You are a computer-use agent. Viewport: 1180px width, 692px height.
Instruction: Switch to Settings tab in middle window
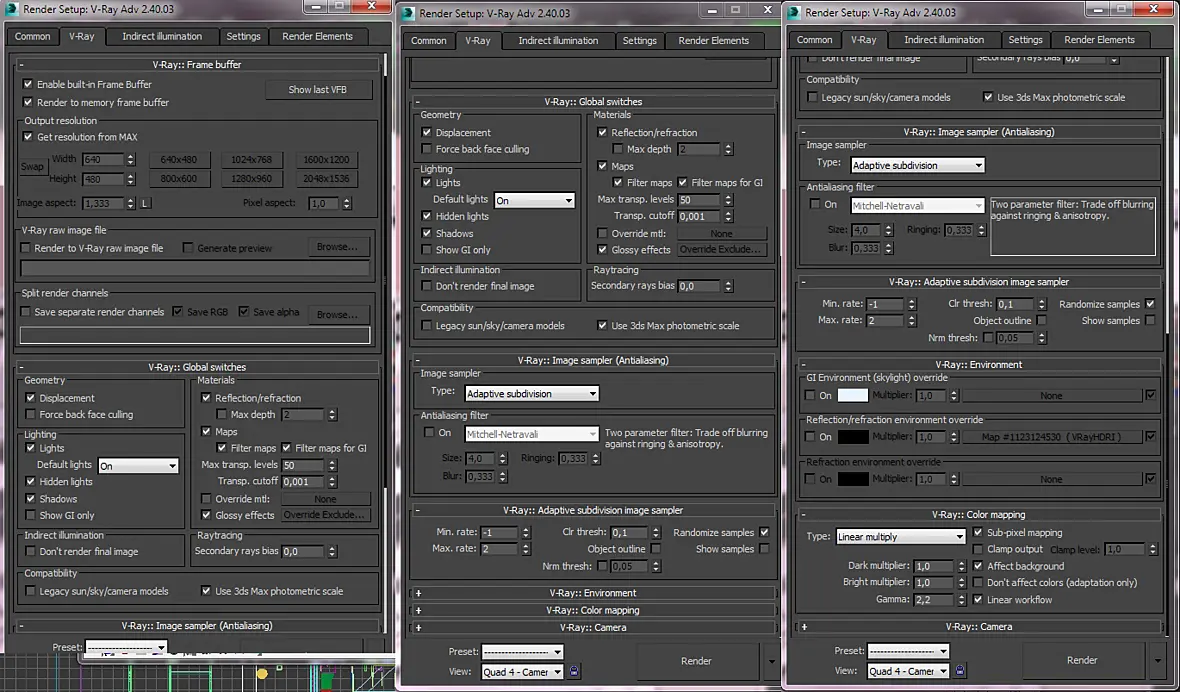point(640,41)
